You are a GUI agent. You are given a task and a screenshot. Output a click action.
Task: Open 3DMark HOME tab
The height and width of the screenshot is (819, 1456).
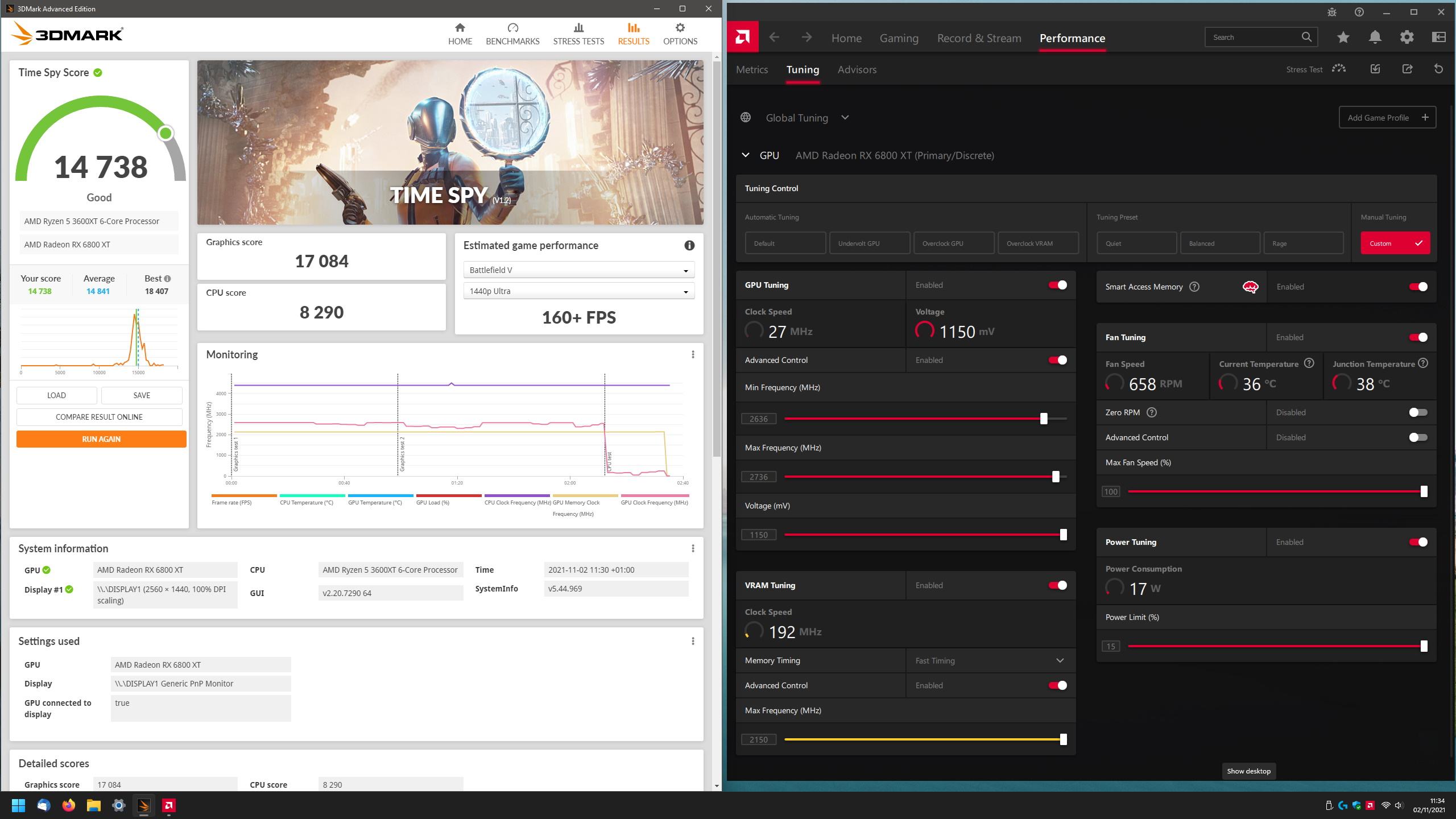(460, 34)
